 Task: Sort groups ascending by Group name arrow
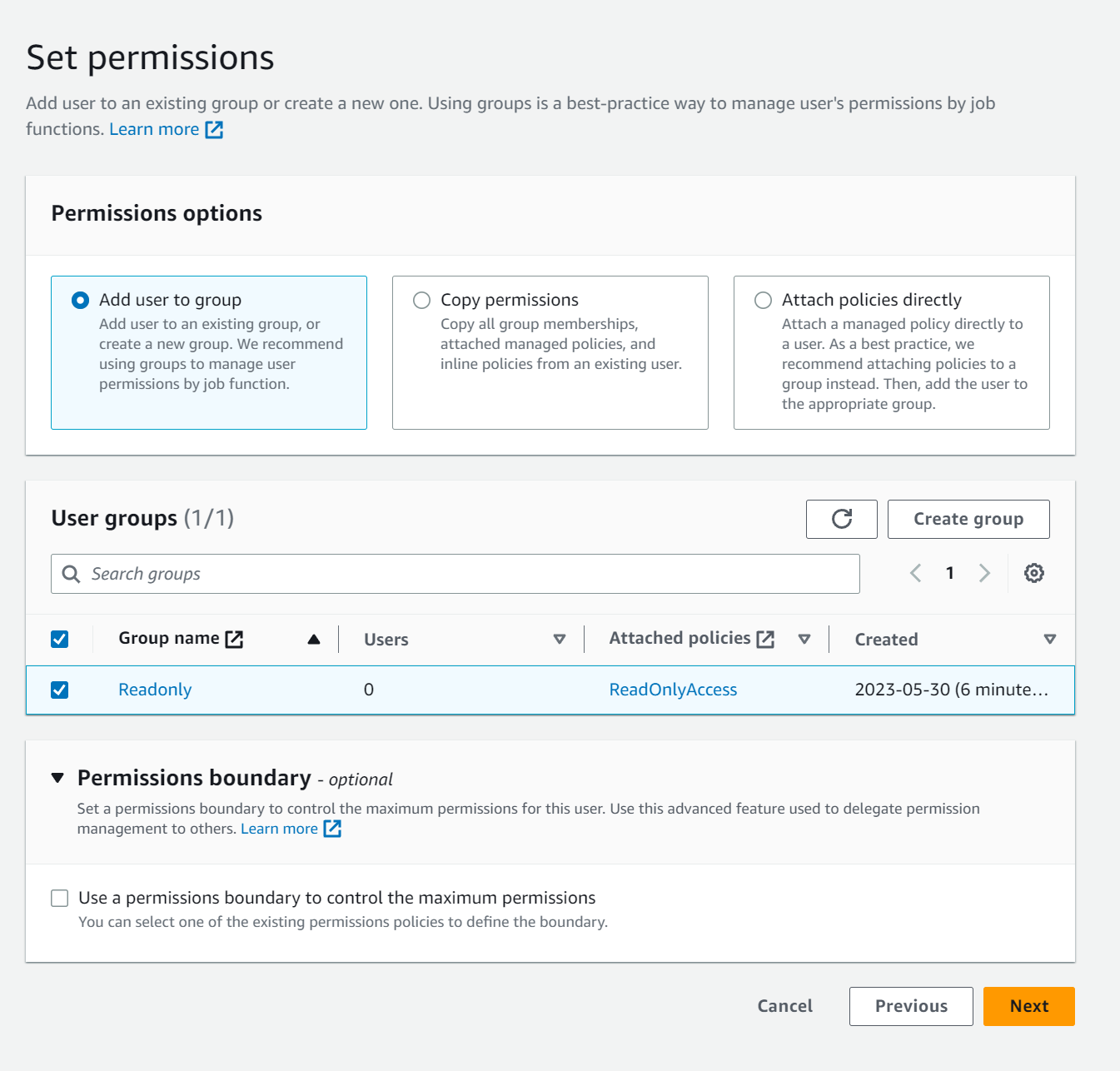click(314, 639)
